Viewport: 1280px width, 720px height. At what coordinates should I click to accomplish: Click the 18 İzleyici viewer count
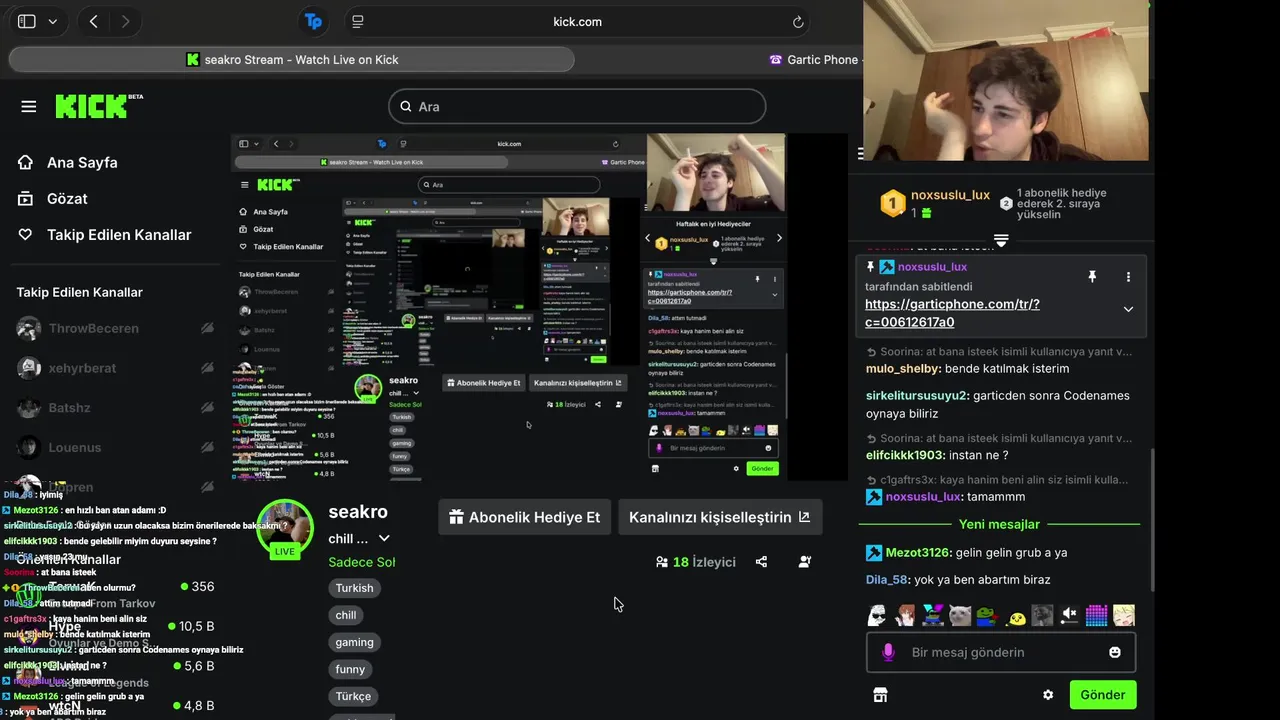coord(696,562)
